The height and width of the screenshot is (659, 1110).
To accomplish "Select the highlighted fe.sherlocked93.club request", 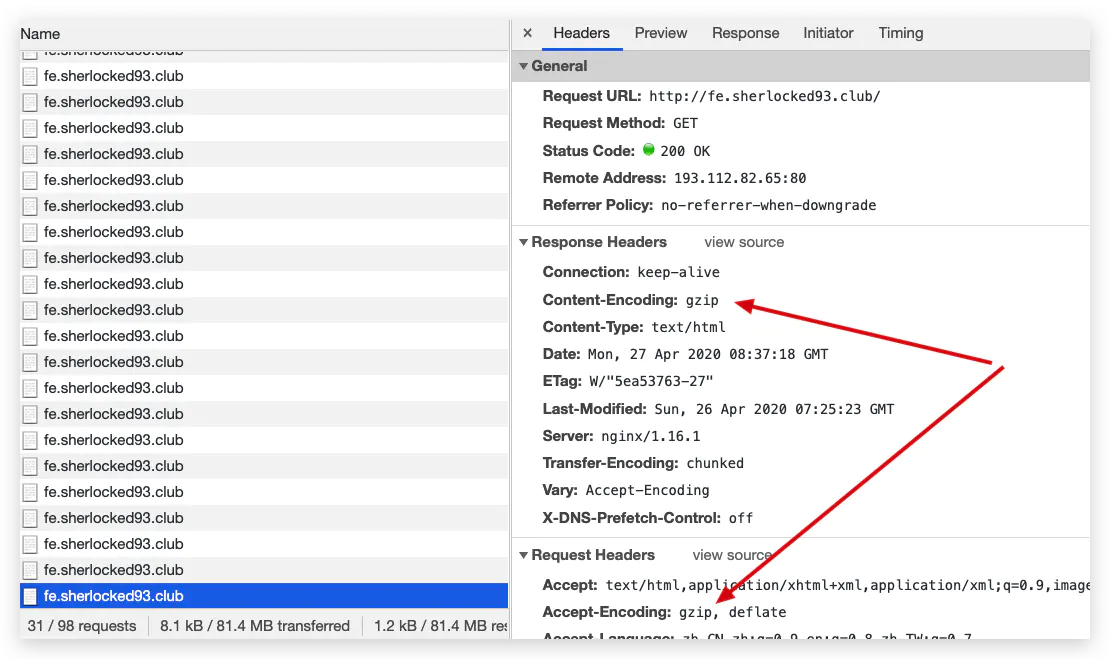I will tap(264, 596).
